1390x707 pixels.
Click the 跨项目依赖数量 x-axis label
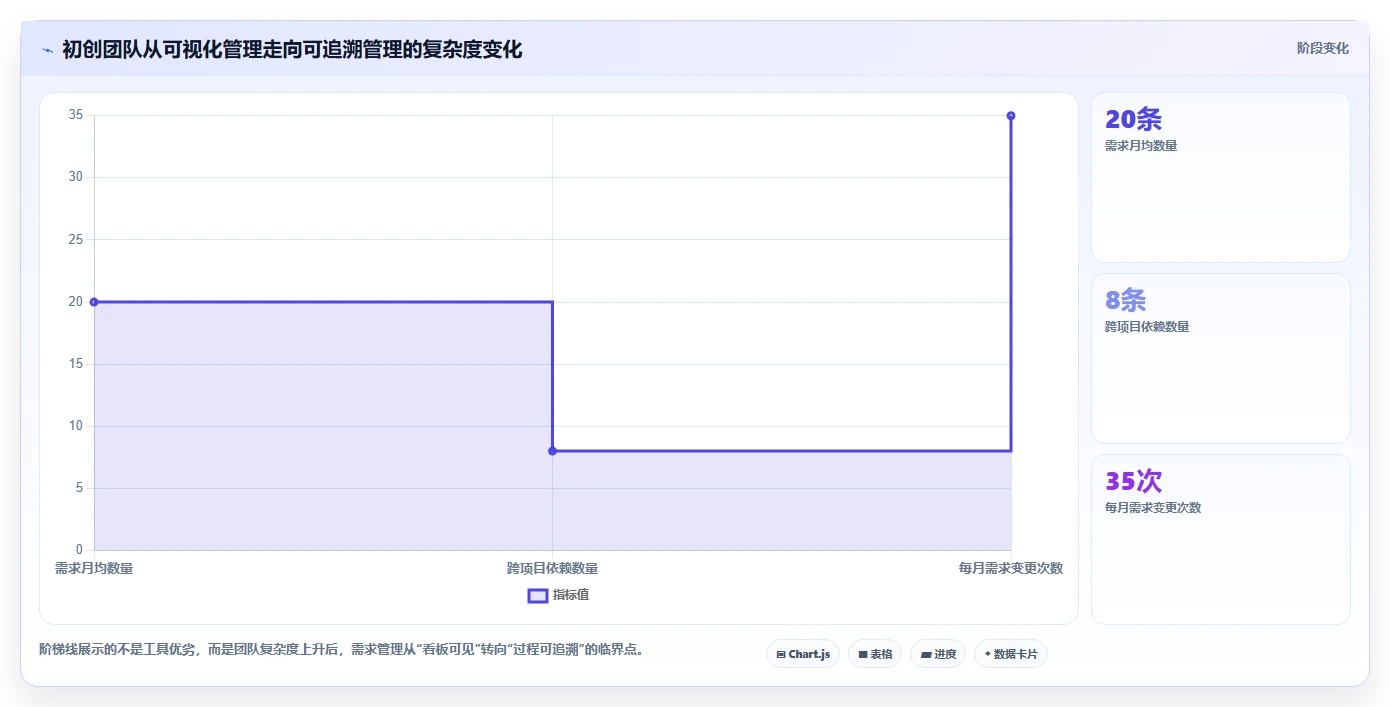click(552, 568)
